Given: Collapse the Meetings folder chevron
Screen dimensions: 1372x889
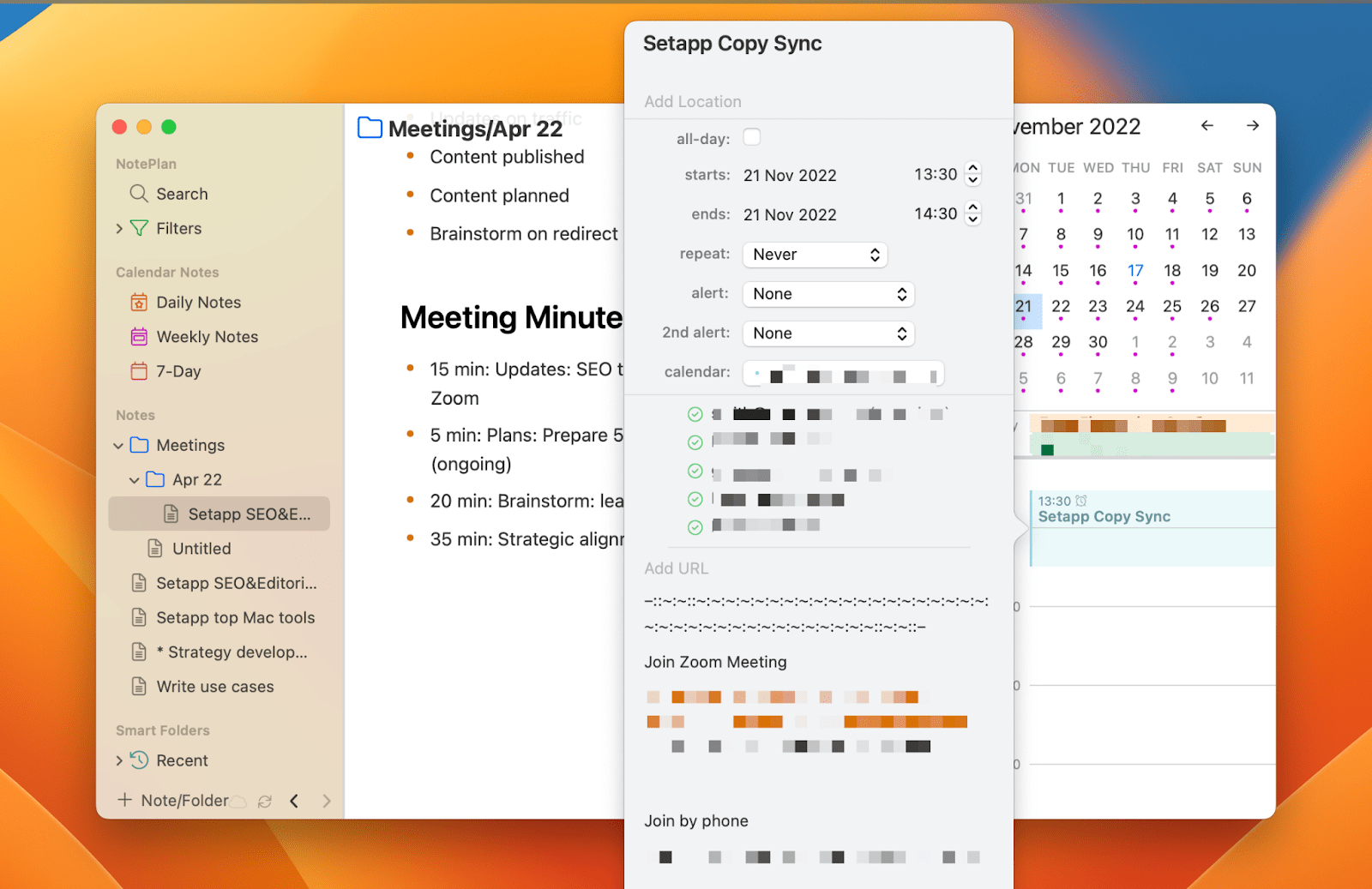Looking at the screenshot, I should tap(118, 446).
